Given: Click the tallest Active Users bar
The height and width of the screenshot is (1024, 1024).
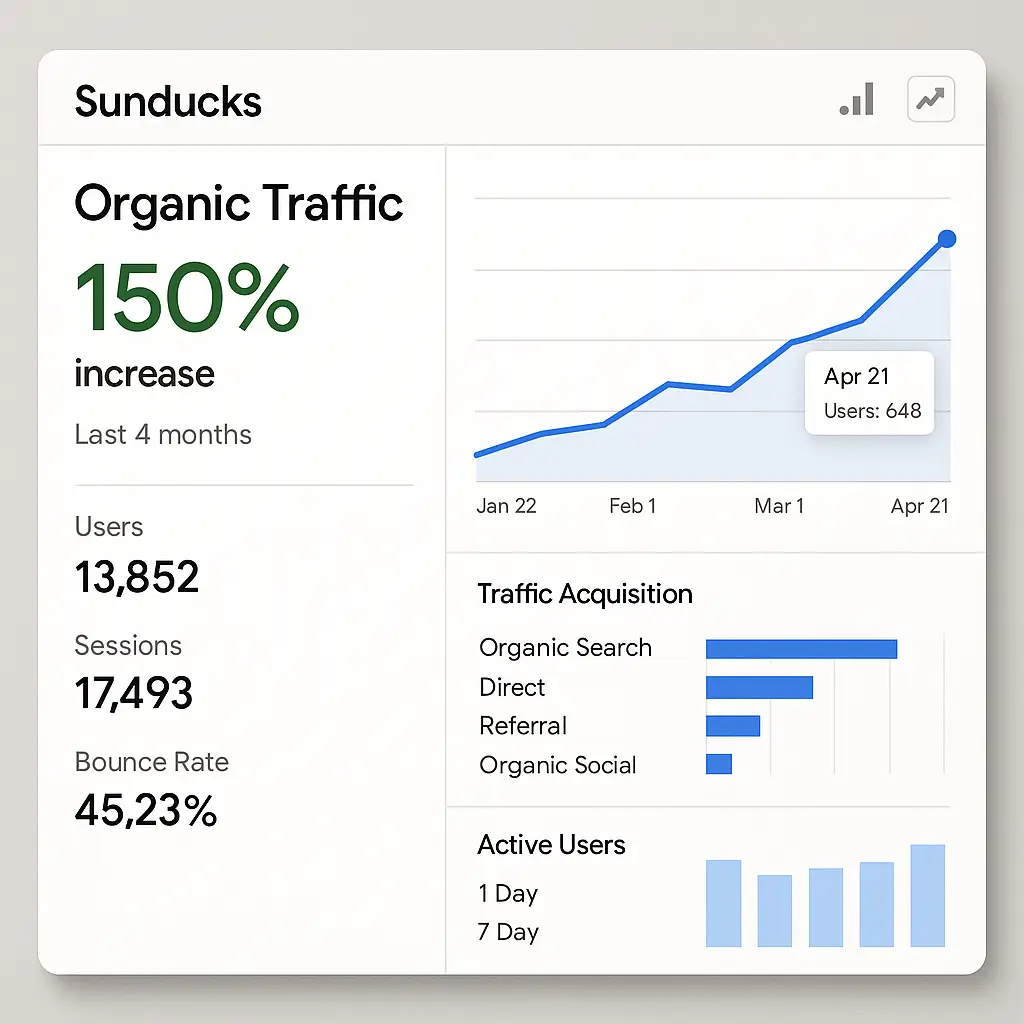Looking at the screenshot, I should [x=927, y=896].
